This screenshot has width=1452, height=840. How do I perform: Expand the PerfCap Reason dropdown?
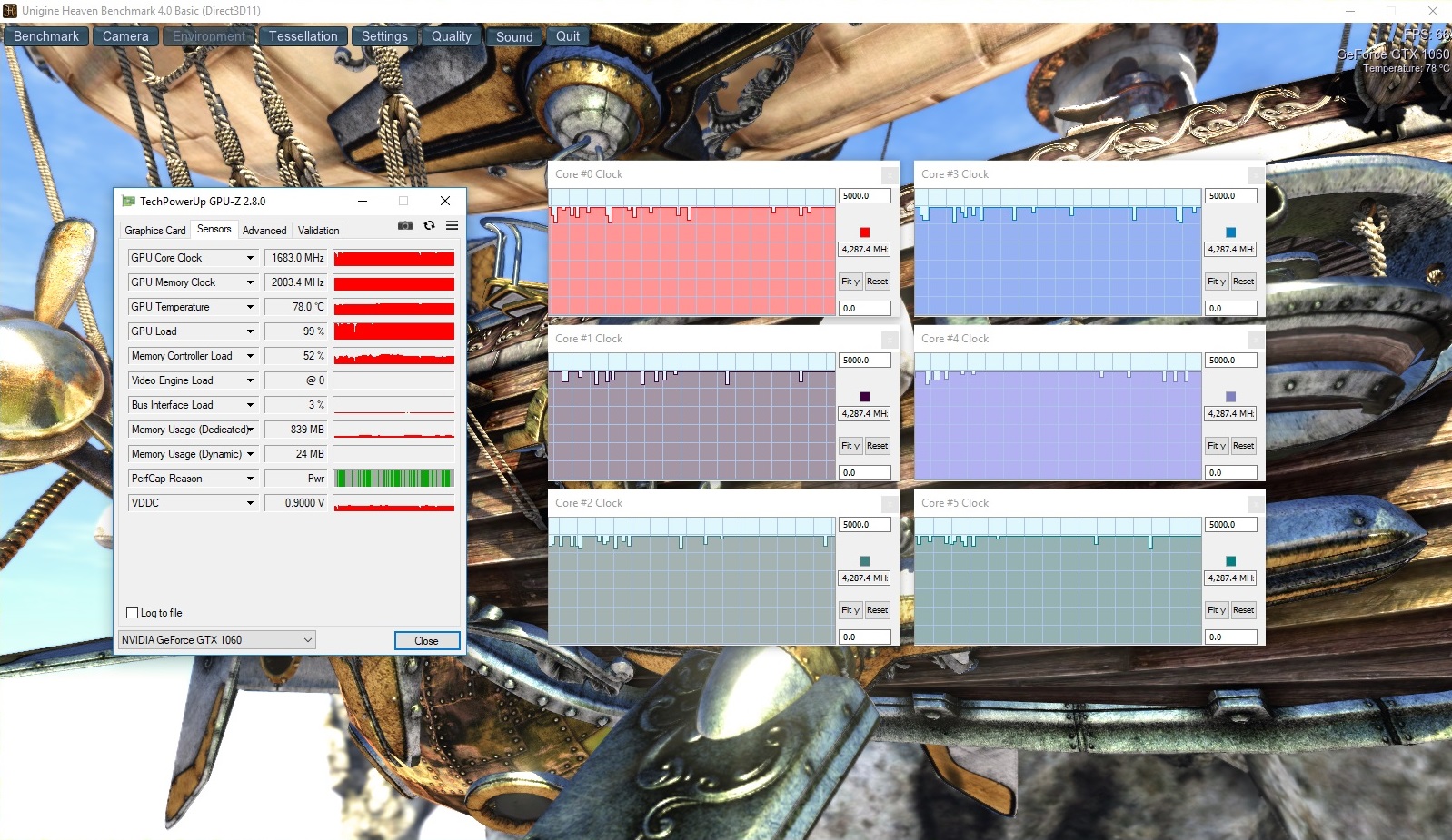pos(250,479)
